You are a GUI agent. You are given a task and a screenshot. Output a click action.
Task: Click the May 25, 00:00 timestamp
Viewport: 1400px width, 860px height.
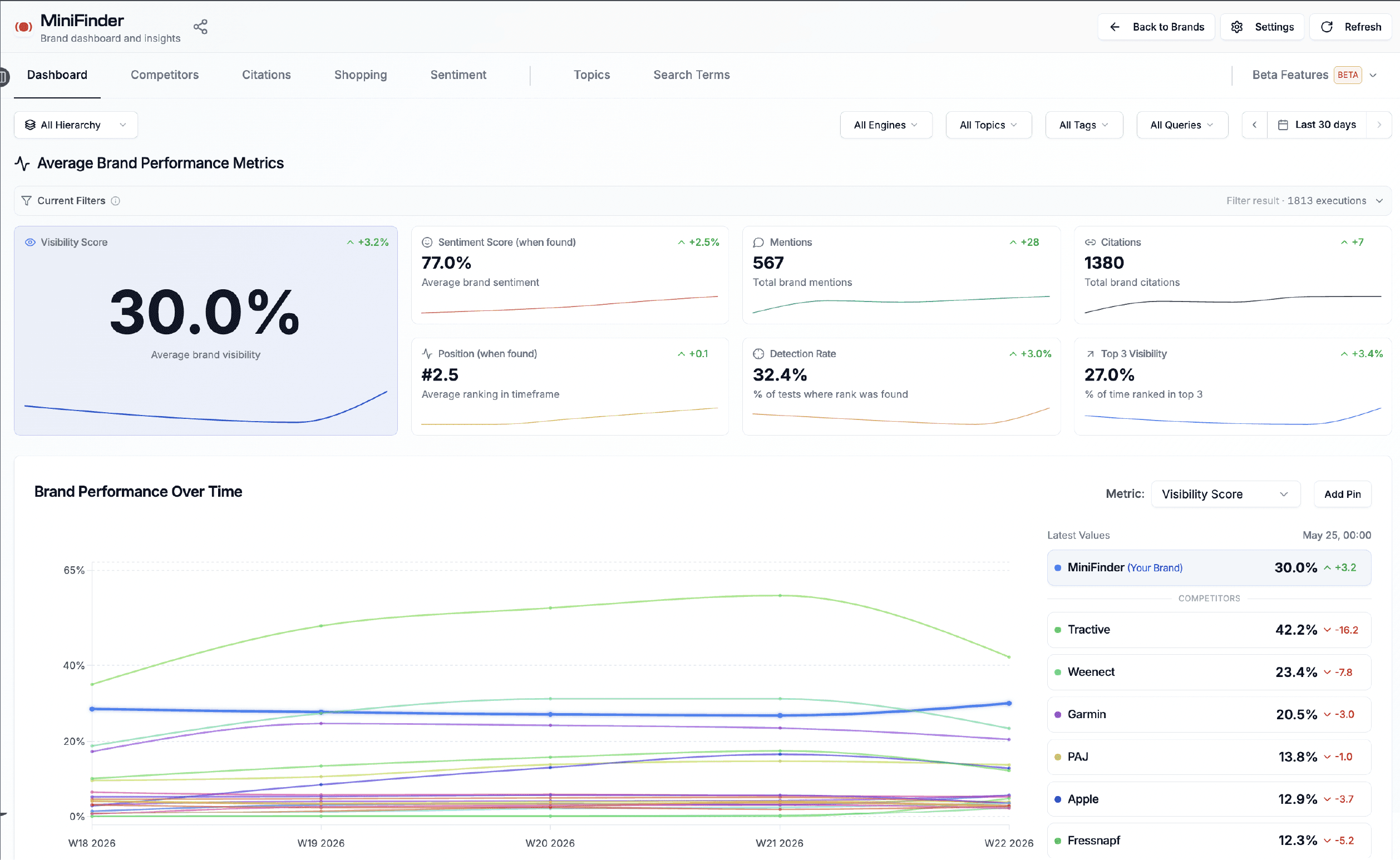pos(1336,535)
